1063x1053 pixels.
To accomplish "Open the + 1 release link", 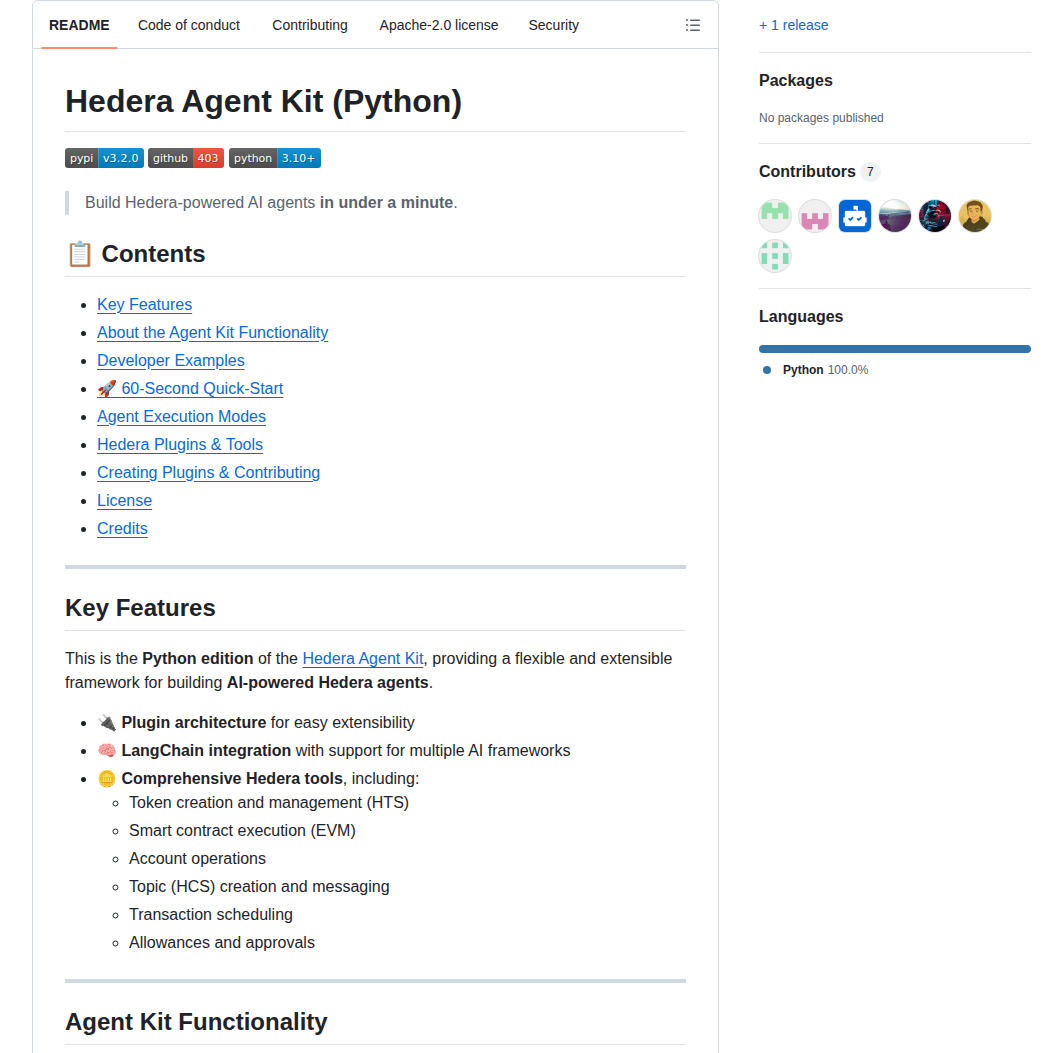I will (x=793, y=24).
